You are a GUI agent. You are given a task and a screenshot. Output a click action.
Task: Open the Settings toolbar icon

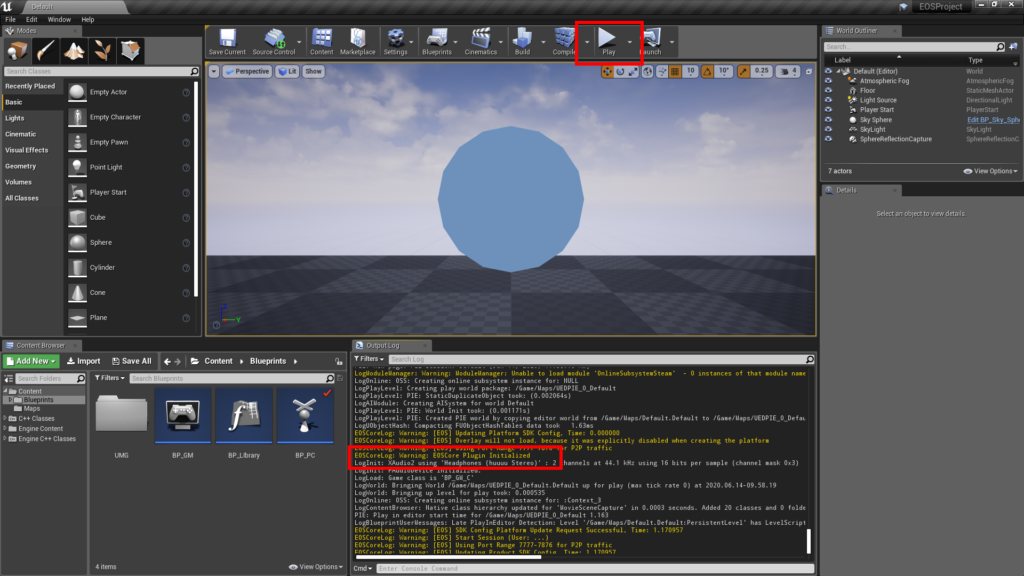click(395, 42)
